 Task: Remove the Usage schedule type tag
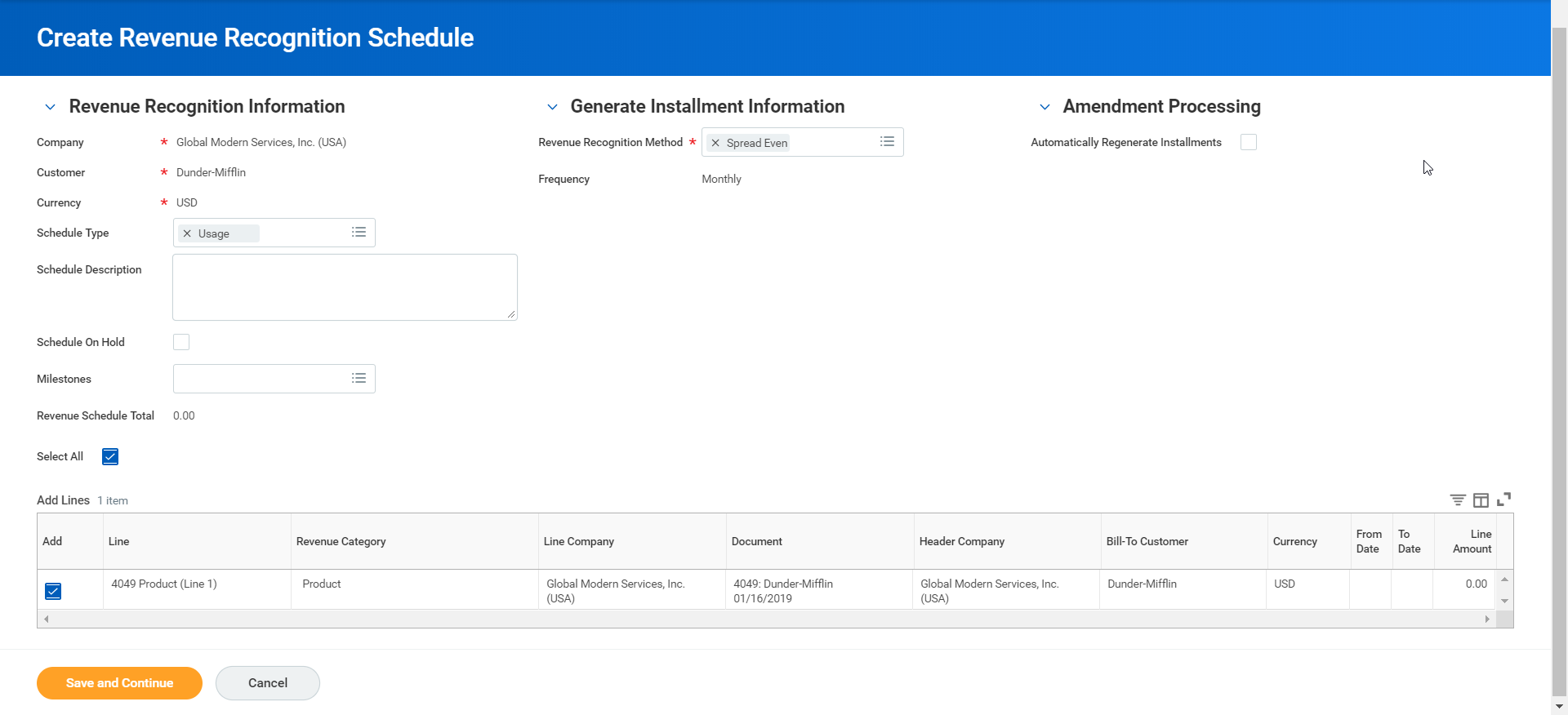tap(187, 233)
